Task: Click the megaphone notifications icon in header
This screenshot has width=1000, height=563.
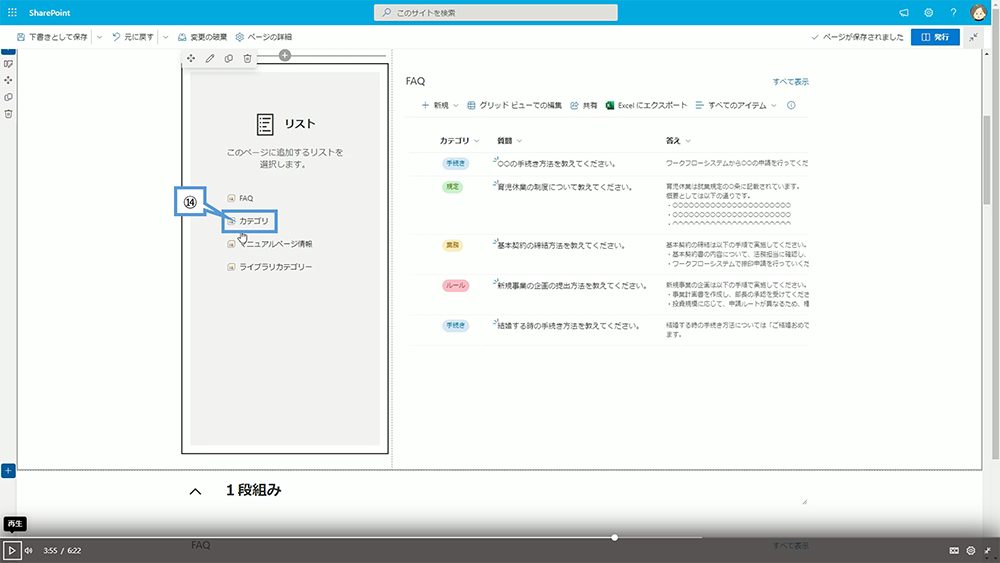Action: click(904, 13)
